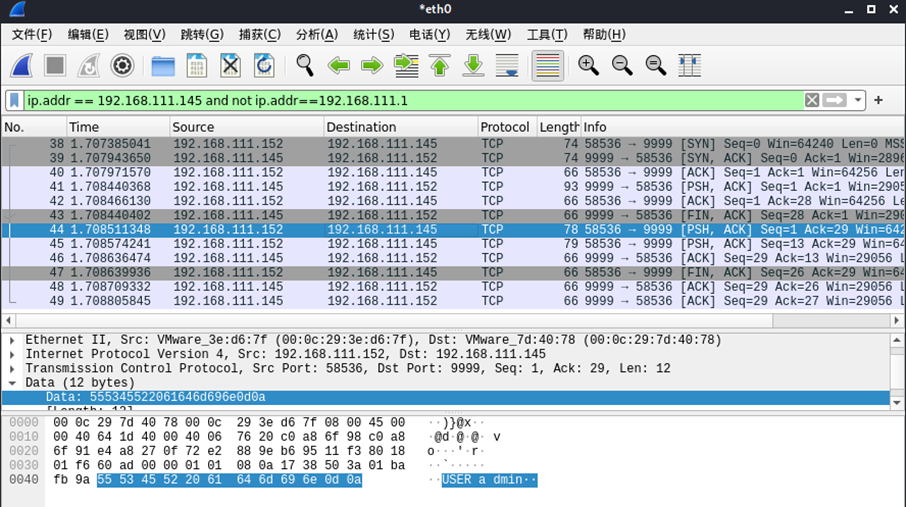Open the 视图(V) menu
906x507 pixels.
pos(144,35)
